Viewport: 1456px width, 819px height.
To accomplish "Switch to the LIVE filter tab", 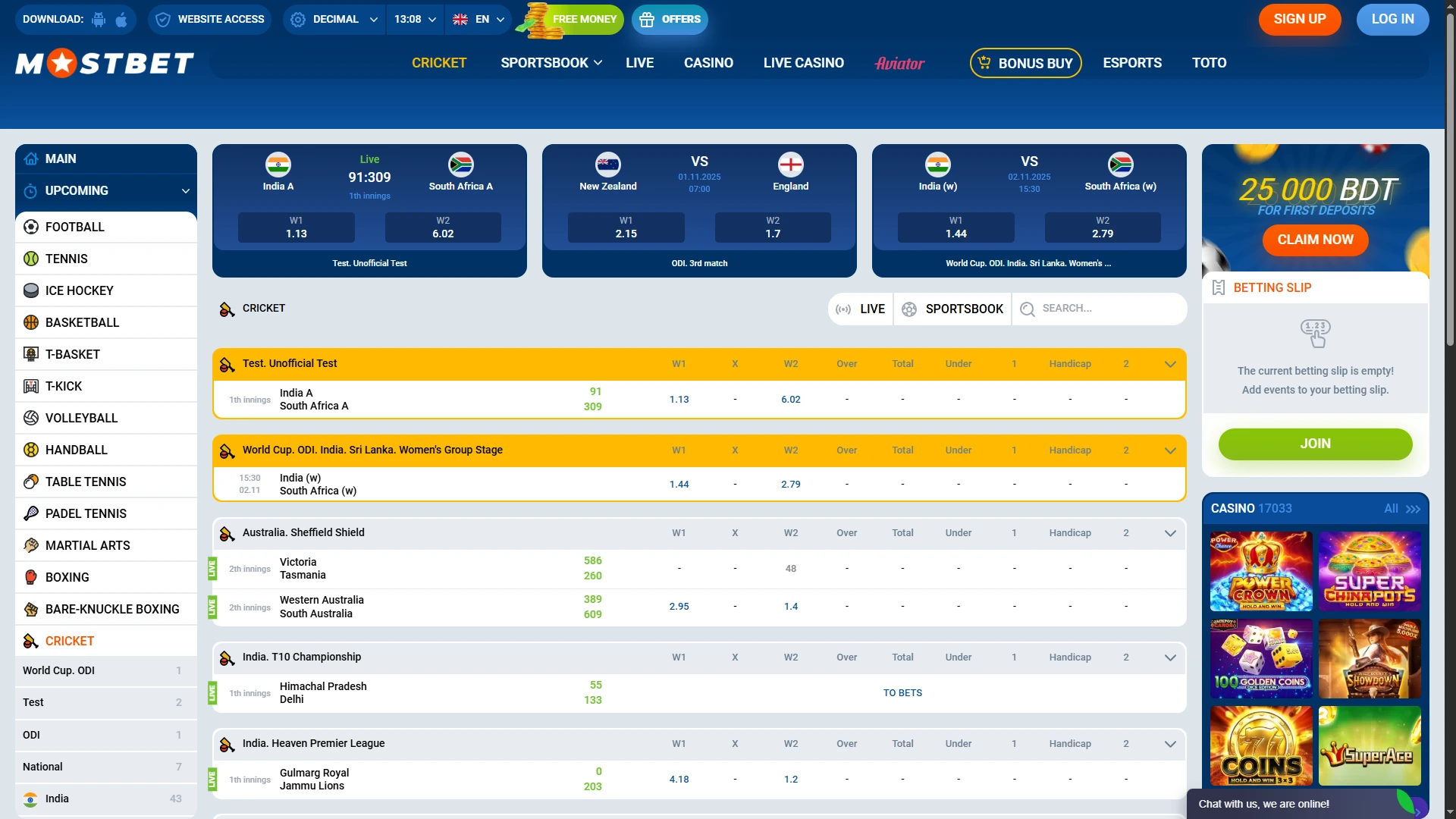I will 860,309.
